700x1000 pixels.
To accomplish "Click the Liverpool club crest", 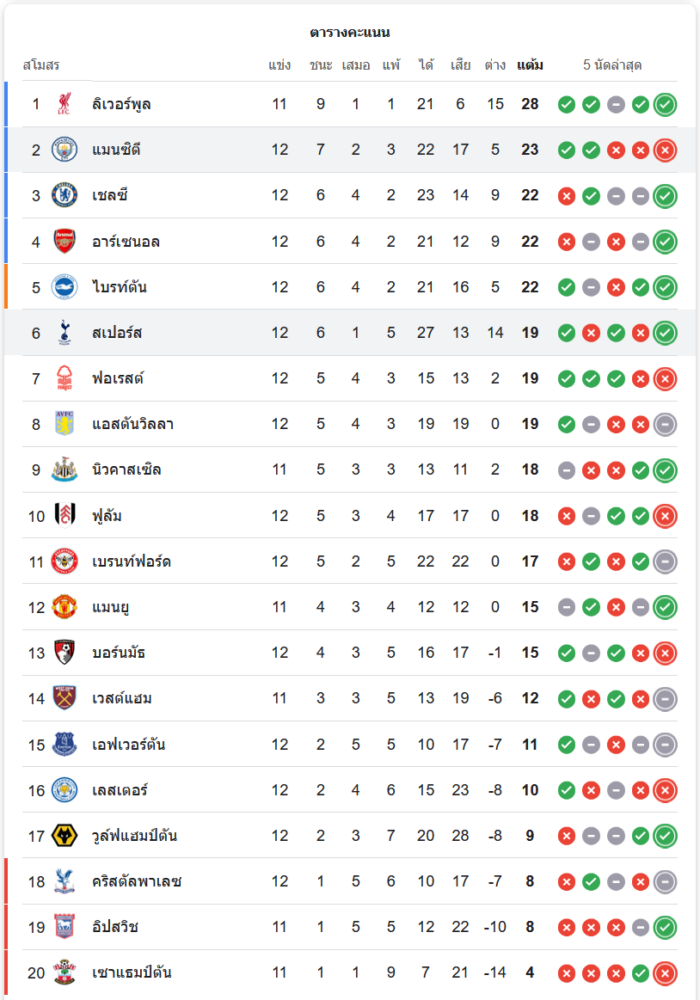I will (65, 104).
